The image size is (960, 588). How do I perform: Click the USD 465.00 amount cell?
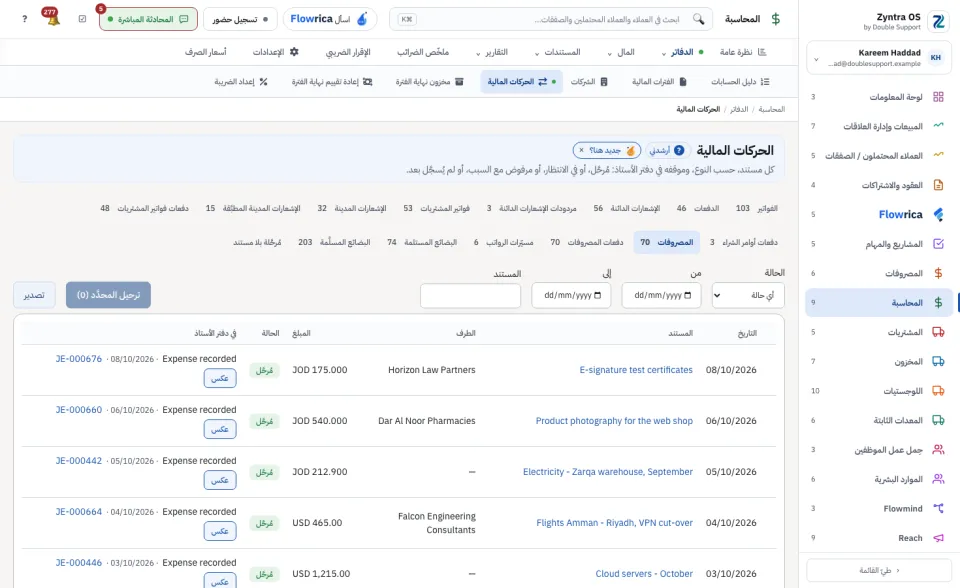(317, 523)
